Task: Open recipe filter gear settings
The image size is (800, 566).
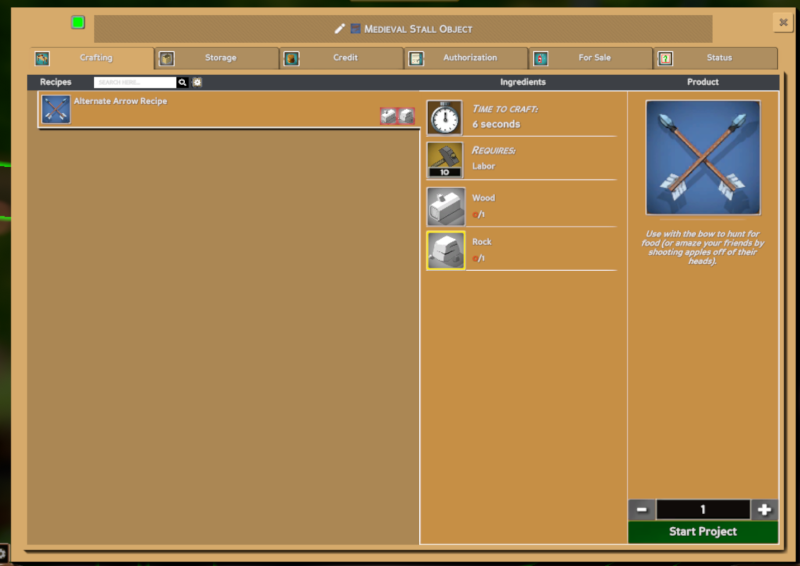Action: point(197,82)
